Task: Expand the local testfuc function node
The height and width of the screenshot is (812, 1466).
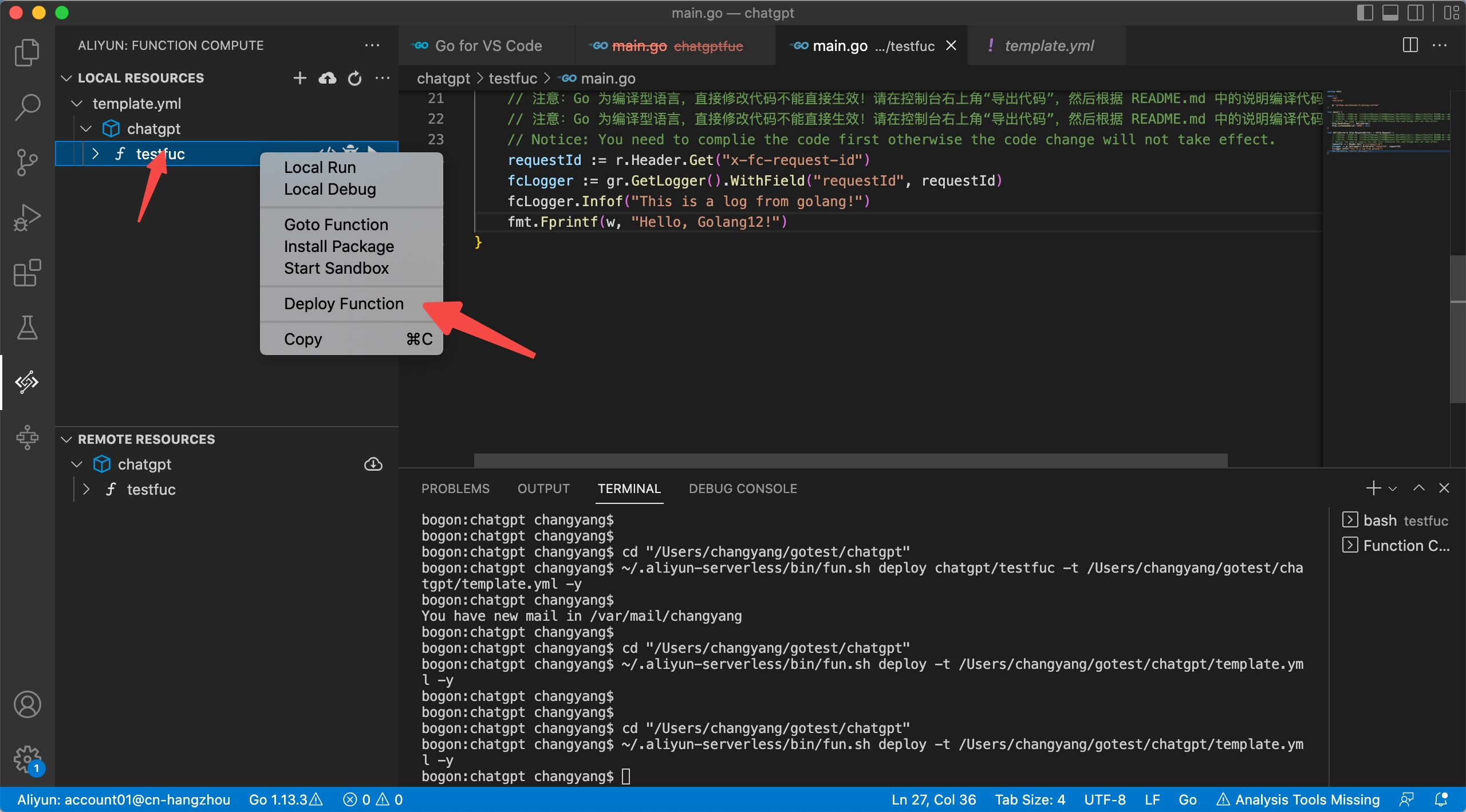Action: pos(95,154)
